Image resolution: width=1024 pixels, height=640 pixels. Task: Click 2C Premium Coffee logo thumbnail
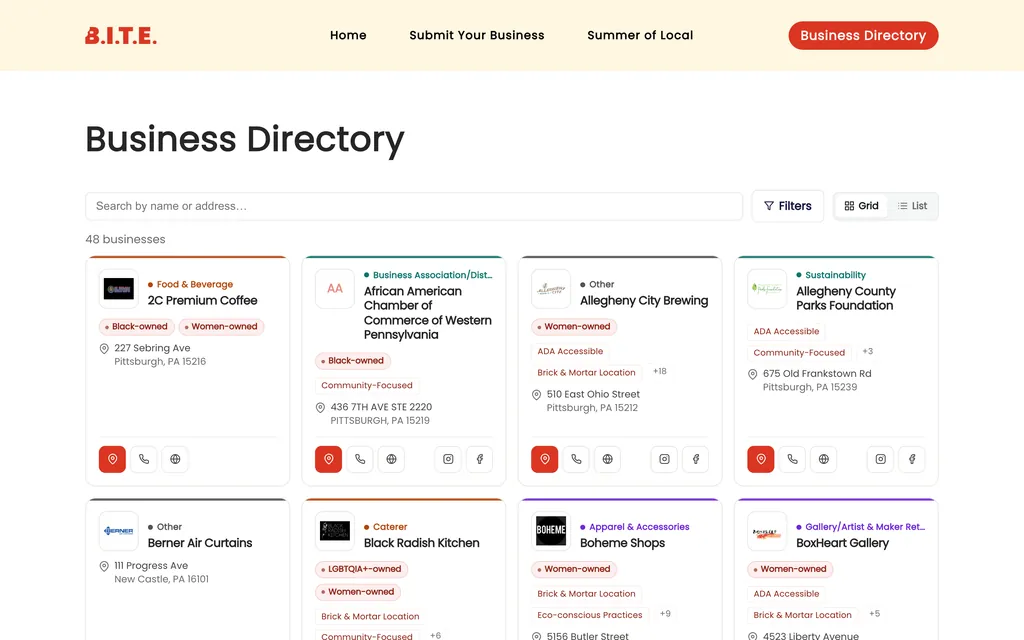point(119,289)
